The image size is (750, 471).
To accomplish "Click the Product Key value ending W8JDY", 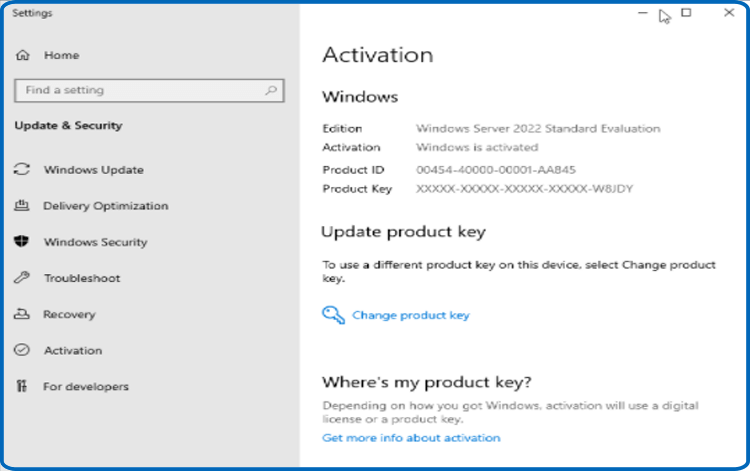I will [524, 189].
